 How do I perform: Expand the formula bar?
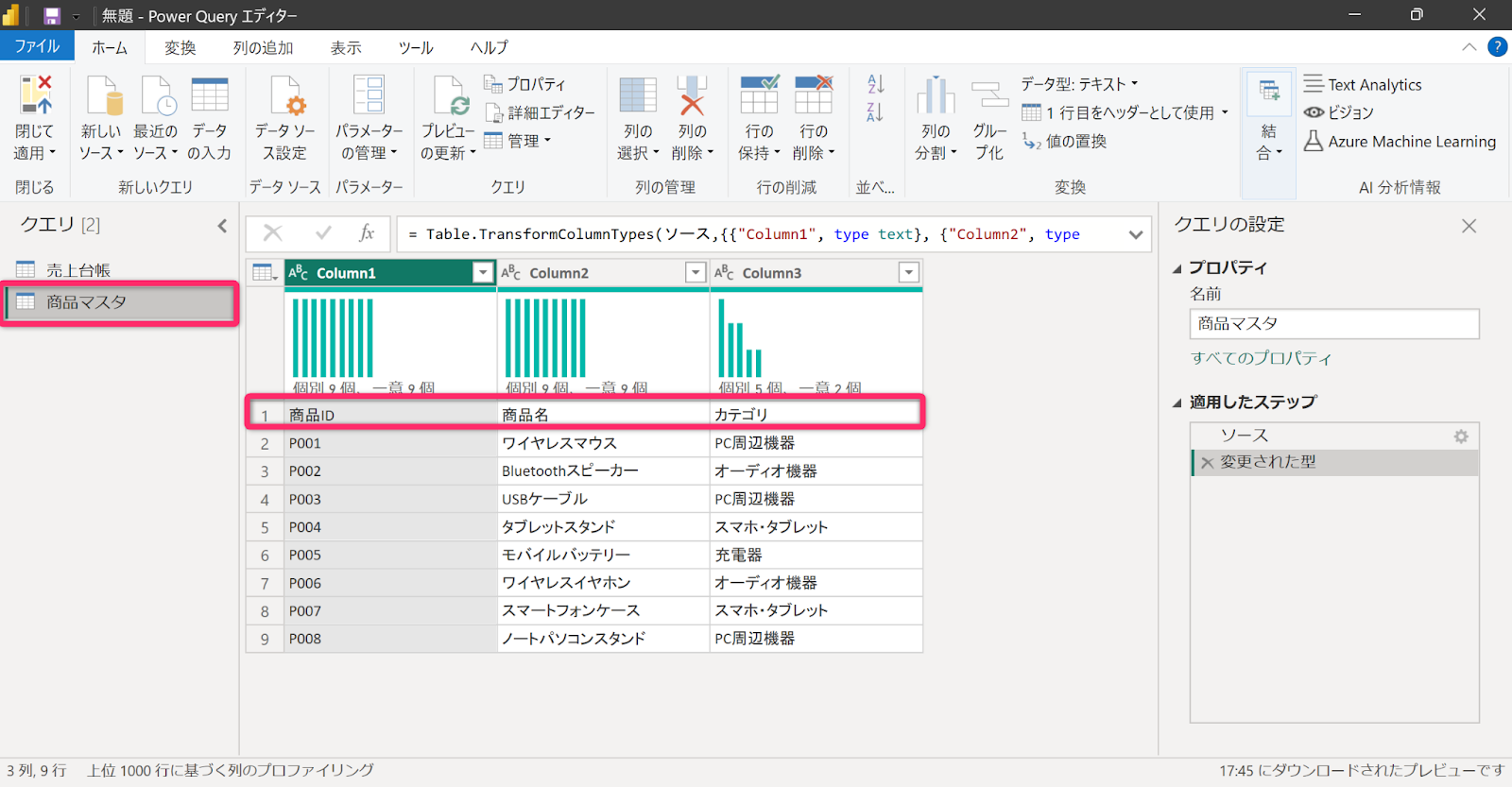point(1135,234)
